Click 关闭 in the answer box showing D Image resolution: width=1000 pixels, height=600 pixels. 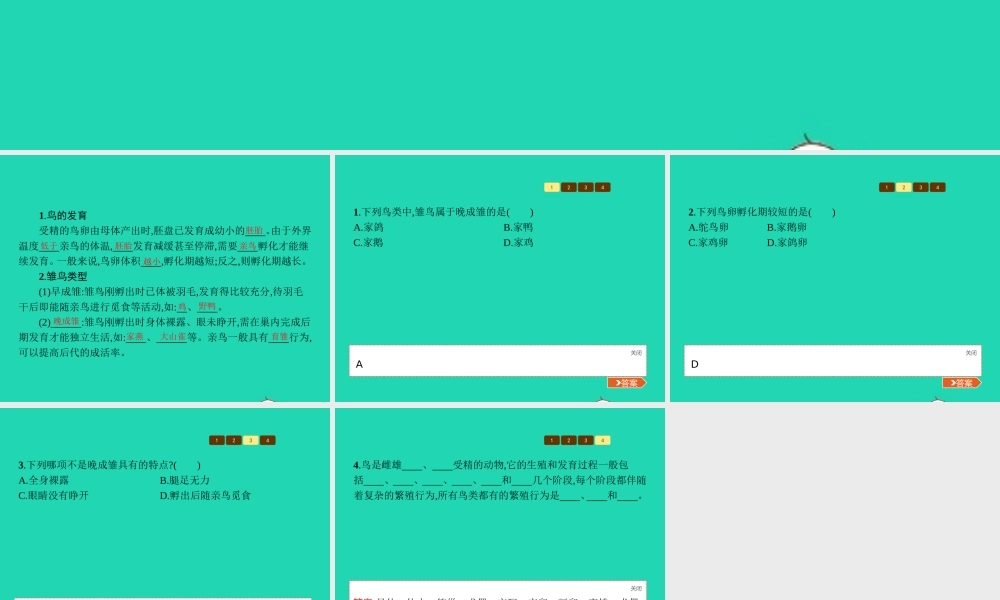pos(971,353)
